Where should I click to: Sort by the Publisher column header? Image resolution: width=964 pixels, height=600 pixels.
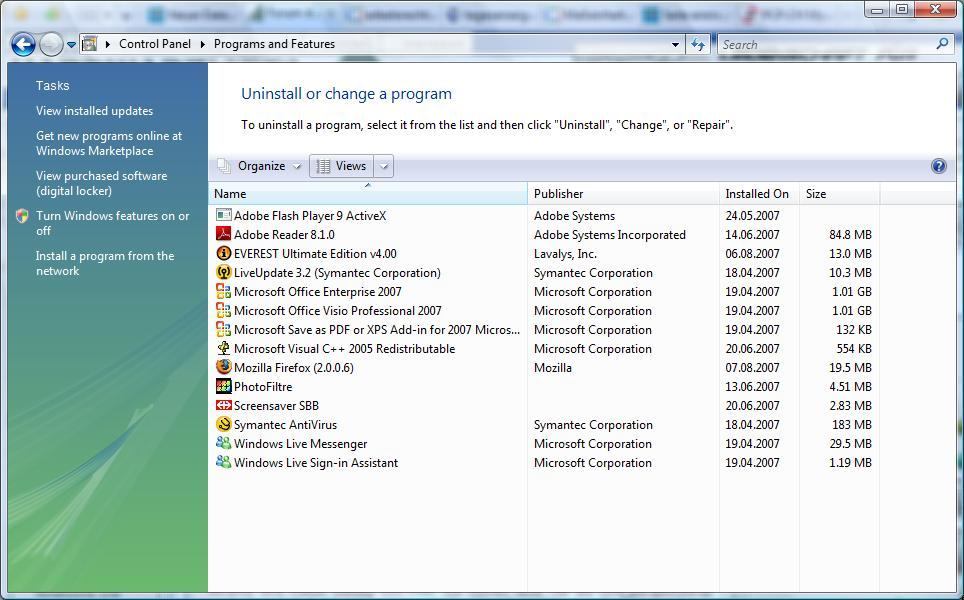tap(623, 194)
